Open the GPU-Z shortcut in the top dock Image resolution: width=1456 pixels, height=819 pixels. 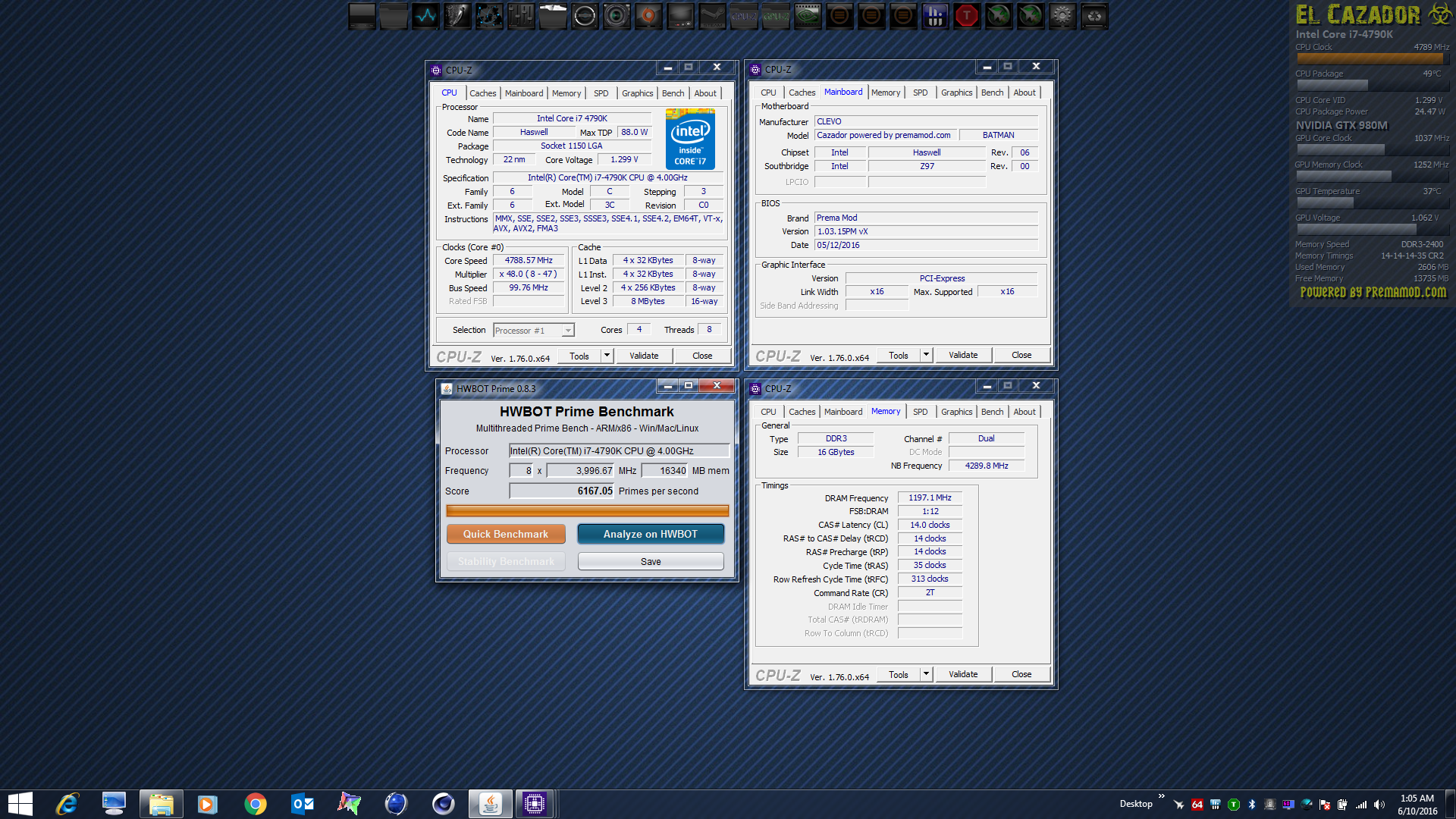coord(776,16)
